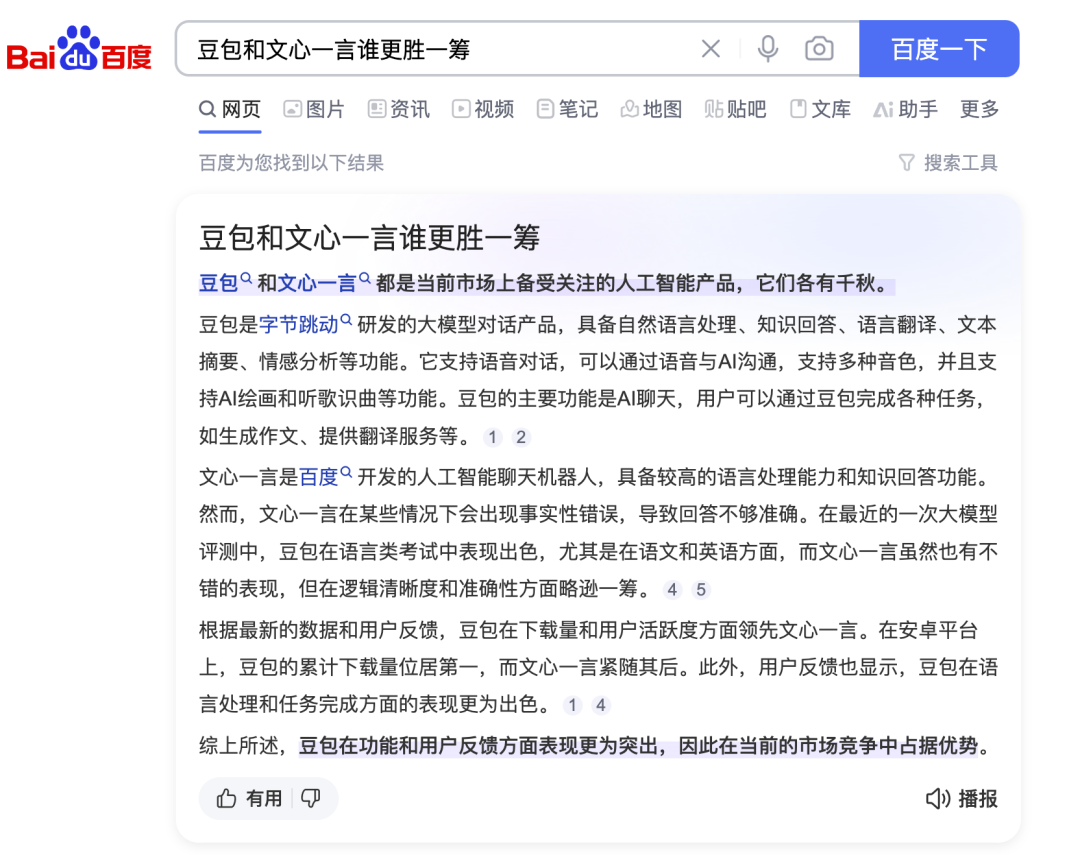Screen dimensions: 1080x855
Task: Follow the 文心一言 link in summary
Action: click(x=317, y=283)
